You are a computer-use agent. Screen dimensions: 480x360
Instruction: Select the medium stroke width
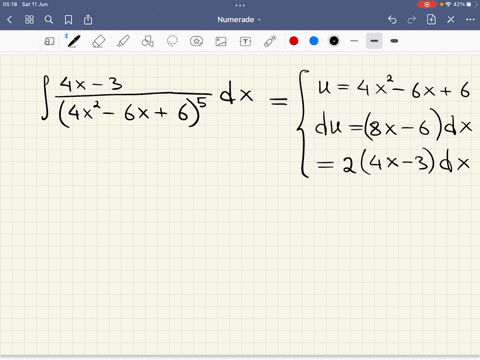pos(374,41)
